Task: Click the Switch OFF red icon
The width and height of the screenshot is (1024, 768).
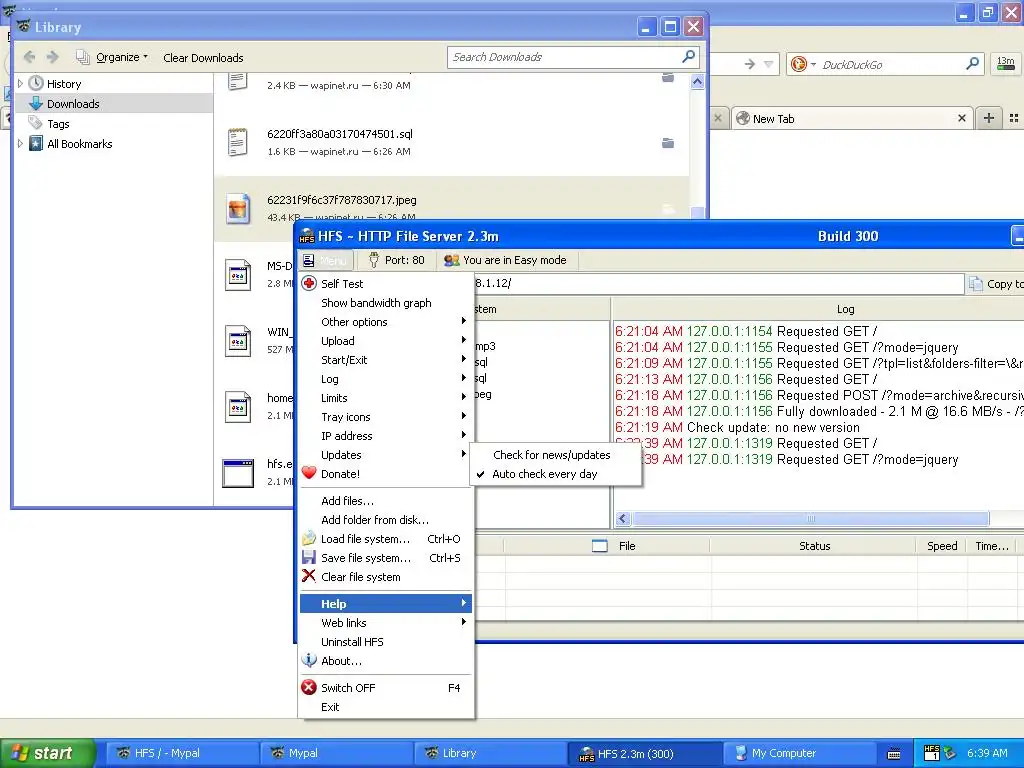Action: point(309,687)
